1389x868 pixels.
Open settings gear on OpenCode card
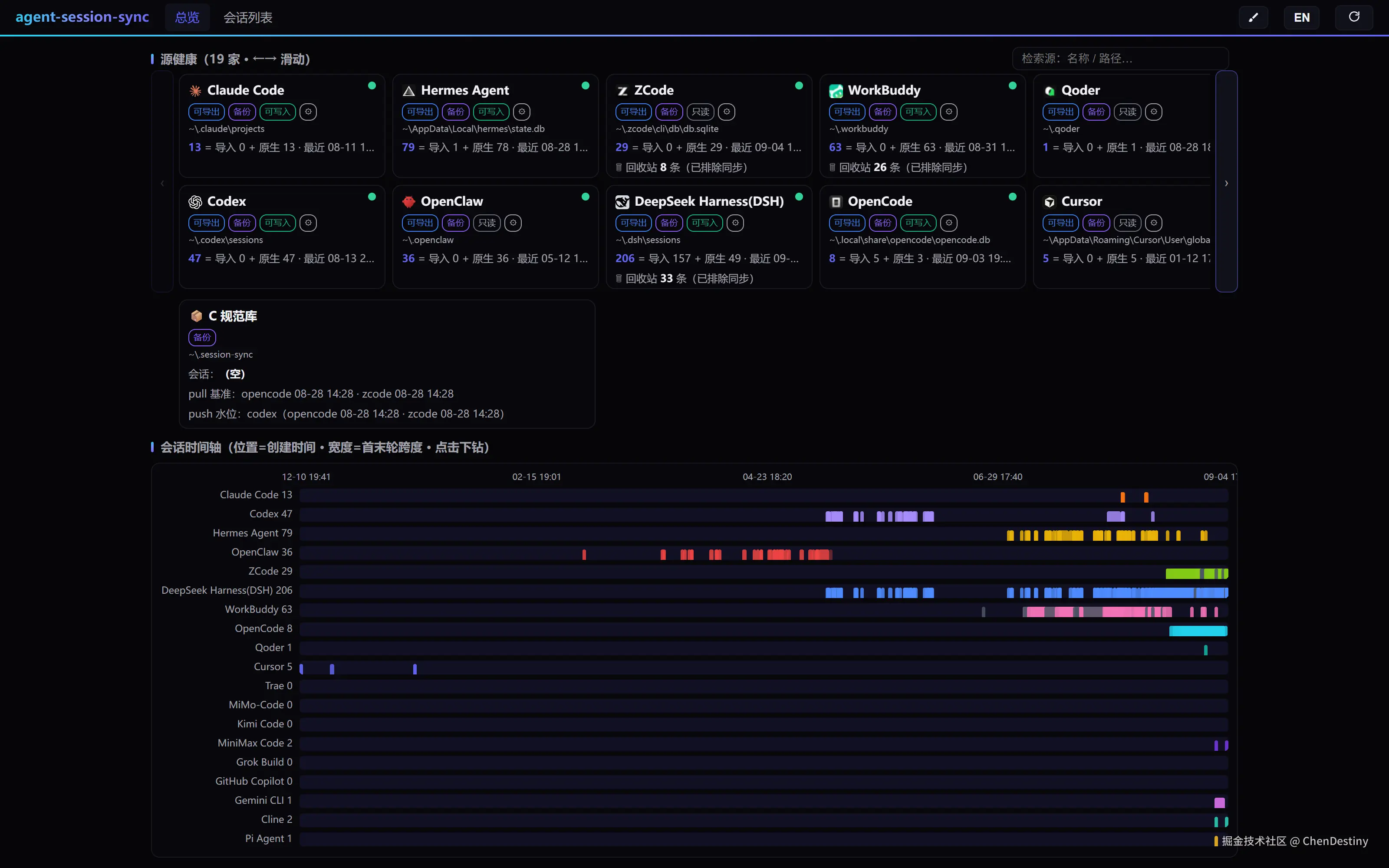(949, 223)
